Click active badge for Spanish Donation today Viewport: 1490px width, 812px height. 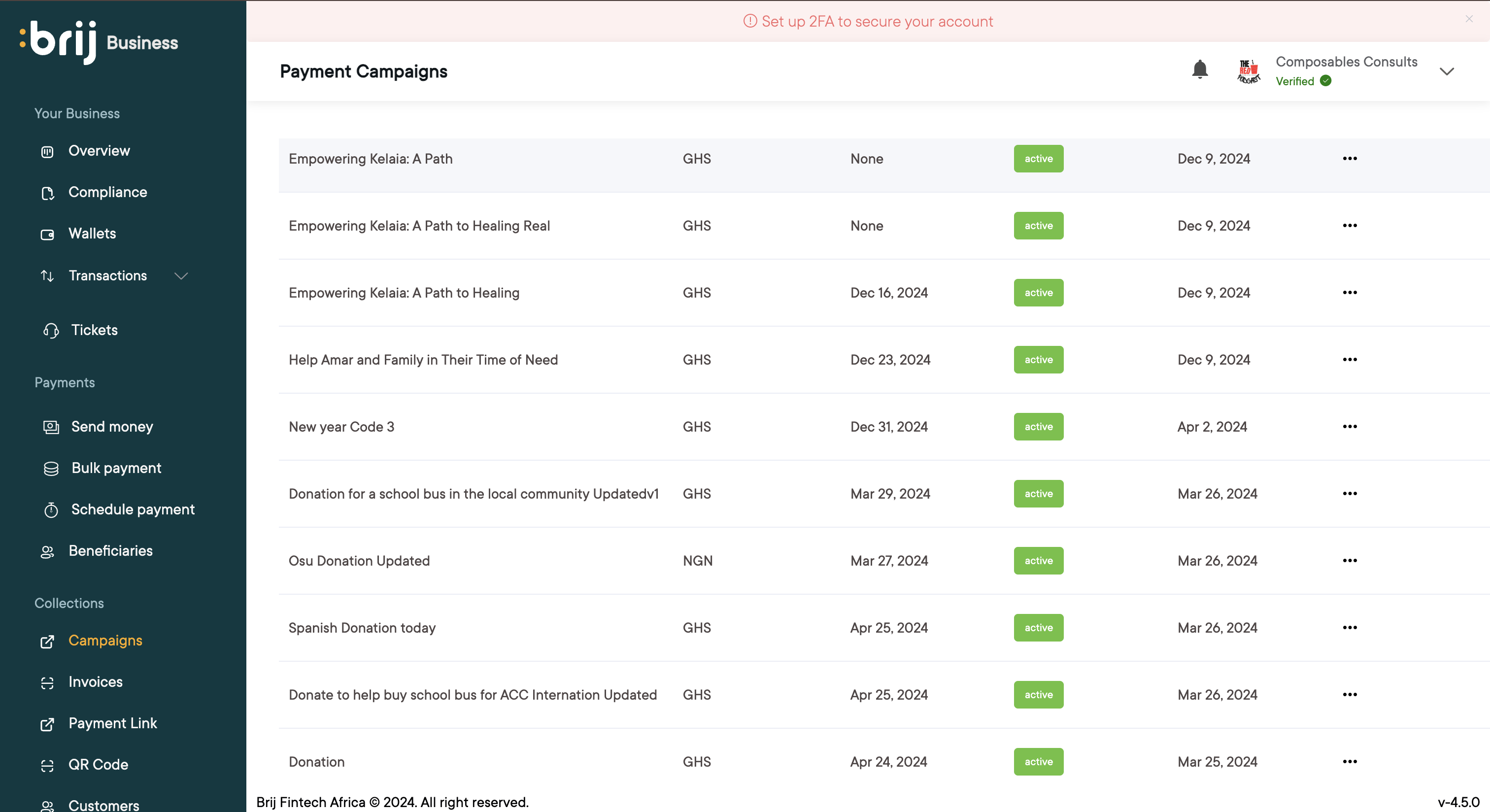pos(1038,628)
